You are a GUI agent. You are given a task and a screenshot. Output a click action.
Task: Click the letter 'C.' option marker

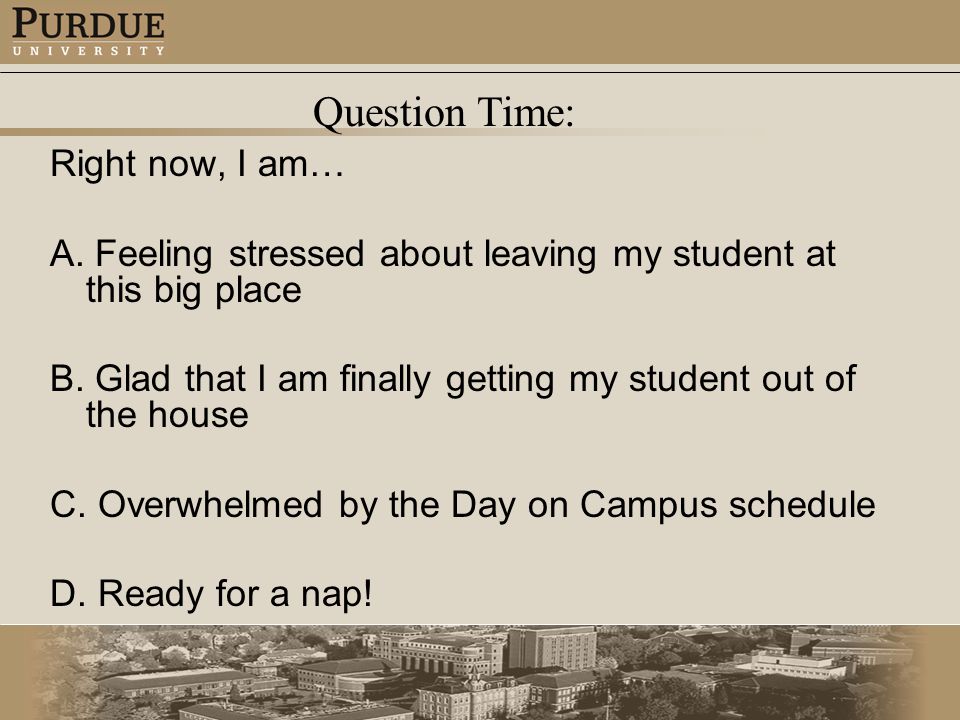coord(68,504)
